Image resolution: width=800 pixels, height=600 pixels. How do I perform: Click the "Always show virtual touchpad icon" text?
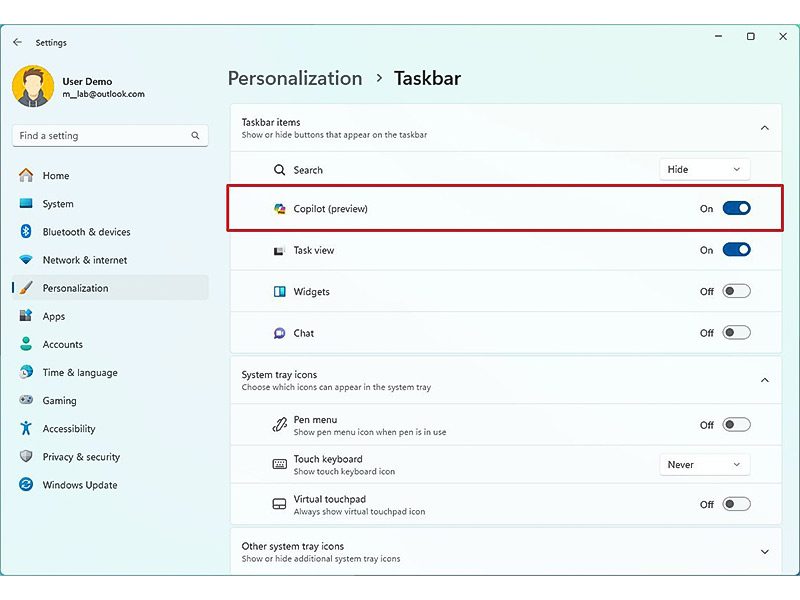point(359,511)
